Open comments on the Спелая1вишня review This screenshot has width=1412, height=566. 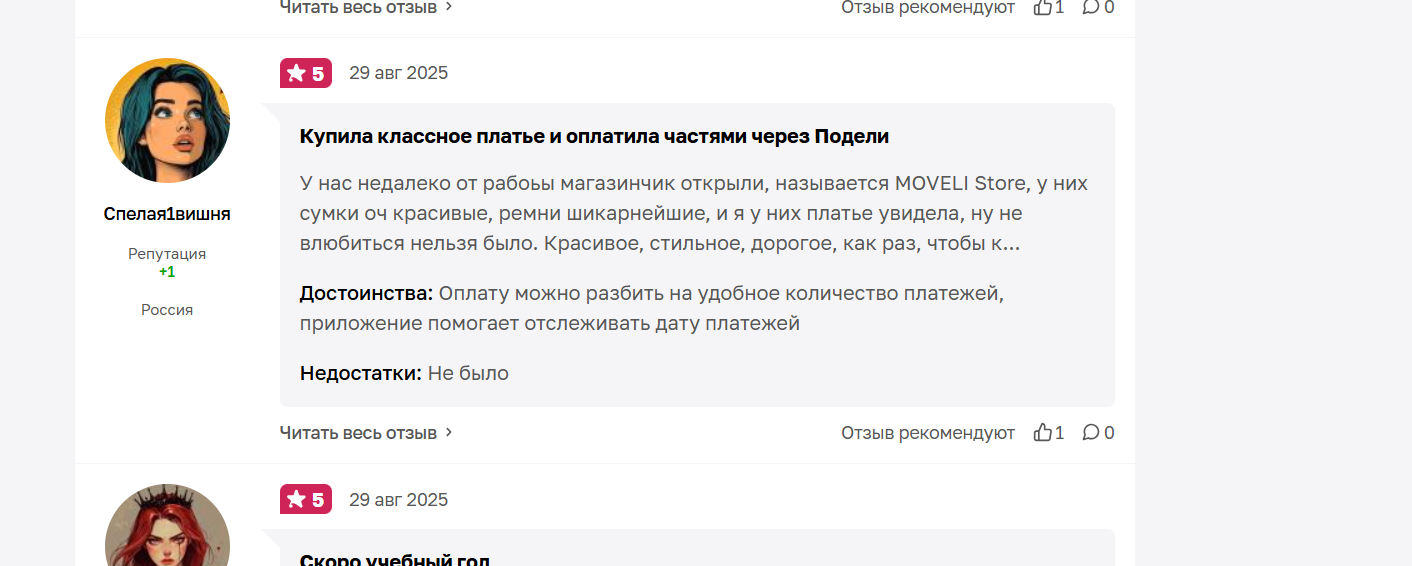1091,432
